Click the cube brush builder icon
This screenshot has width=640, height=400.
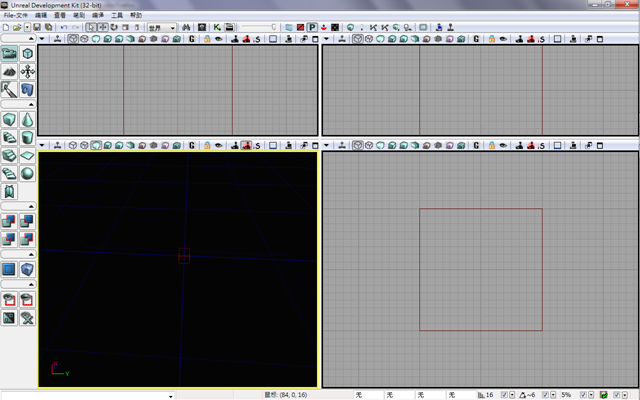(x=10, y=120)
